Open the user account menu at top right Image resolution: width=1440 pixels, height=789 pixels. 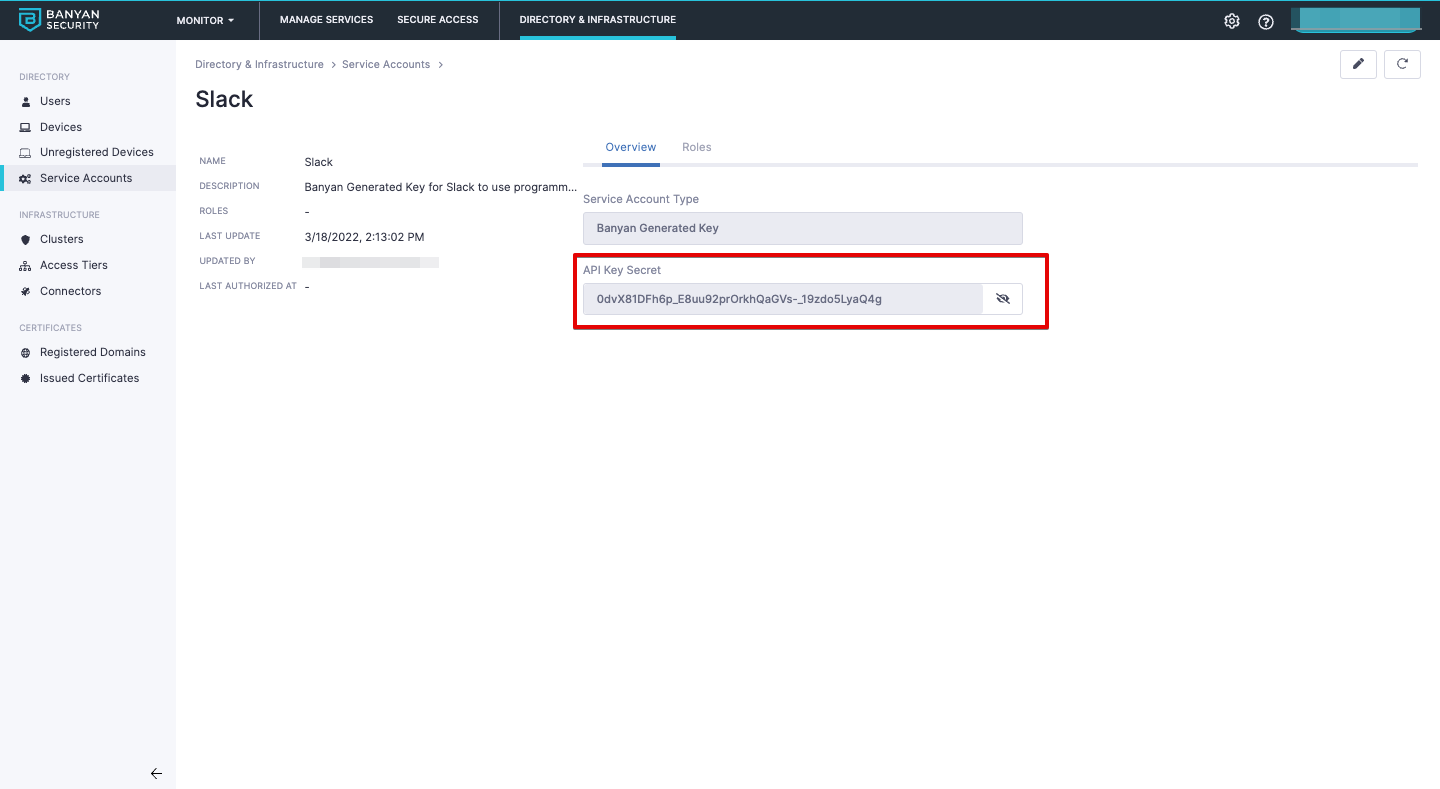(x=1356, y=21)
